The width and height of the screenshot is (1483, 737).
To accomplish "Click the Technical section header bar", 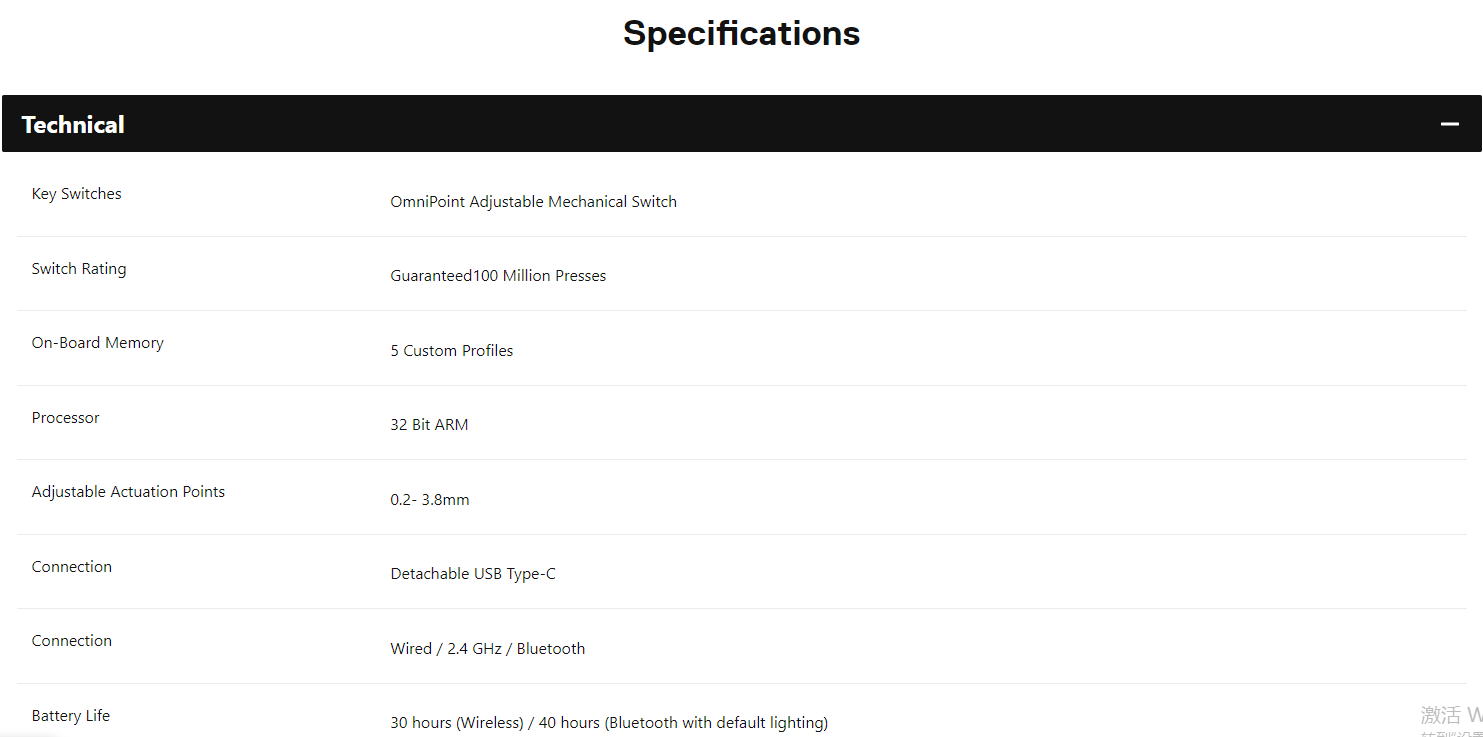I will (741, 124).
